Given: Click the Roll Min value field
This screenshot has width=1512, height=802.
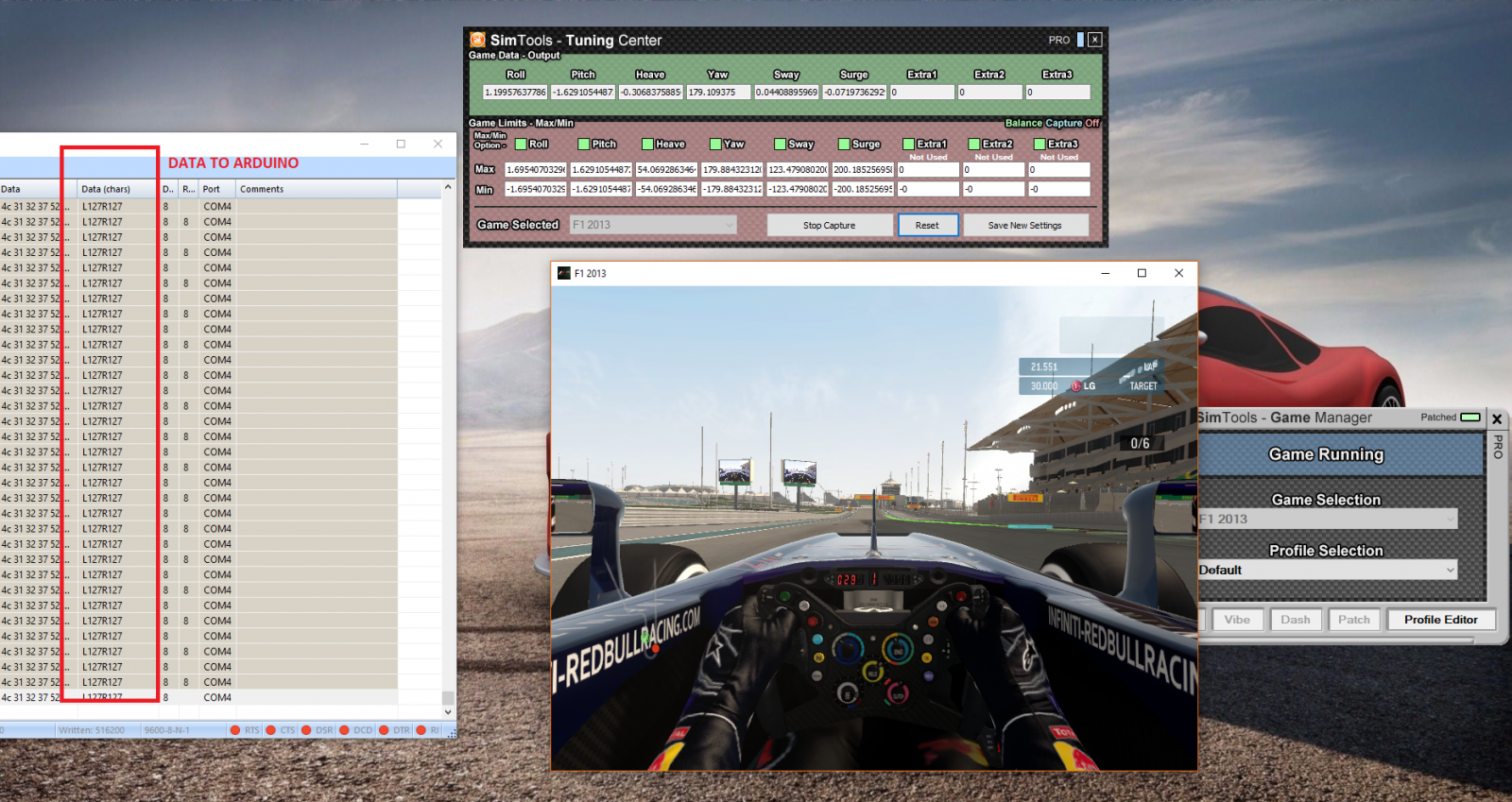Looking at the screenshot, I should (536, 189).
